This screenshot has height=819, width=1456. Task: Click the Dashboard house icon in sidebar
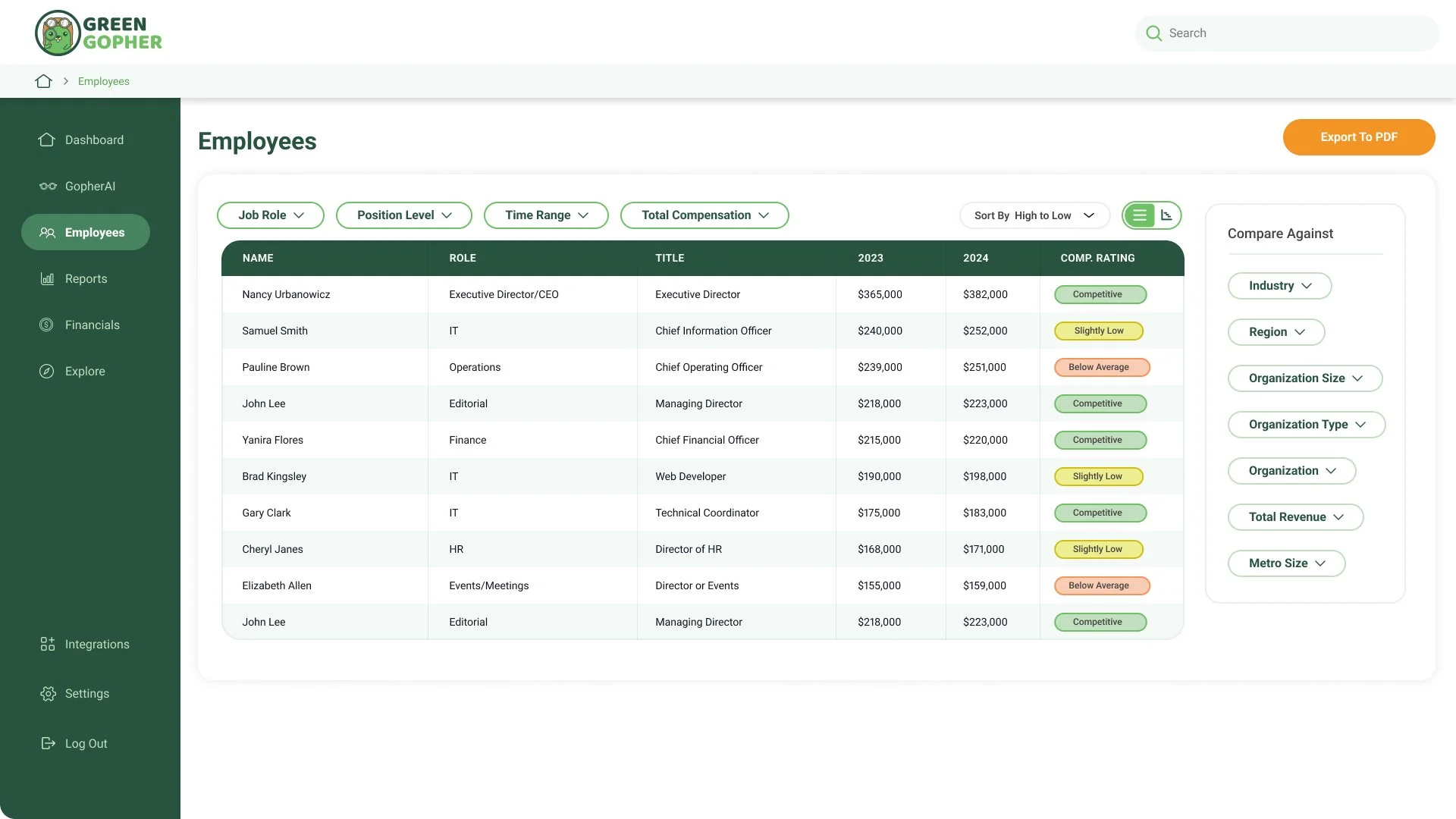coord(47,140)
